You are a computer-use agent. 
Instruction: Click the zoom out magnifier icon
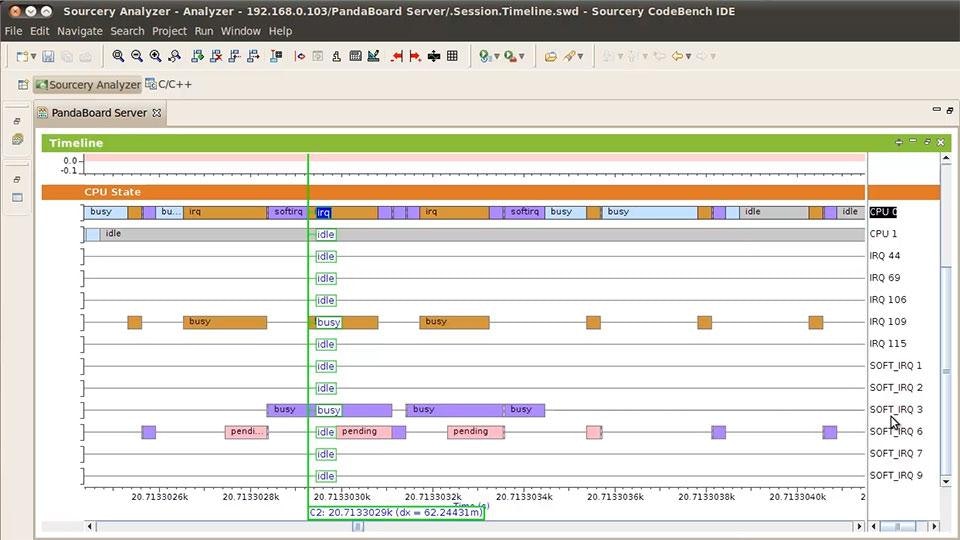point(137,56)
